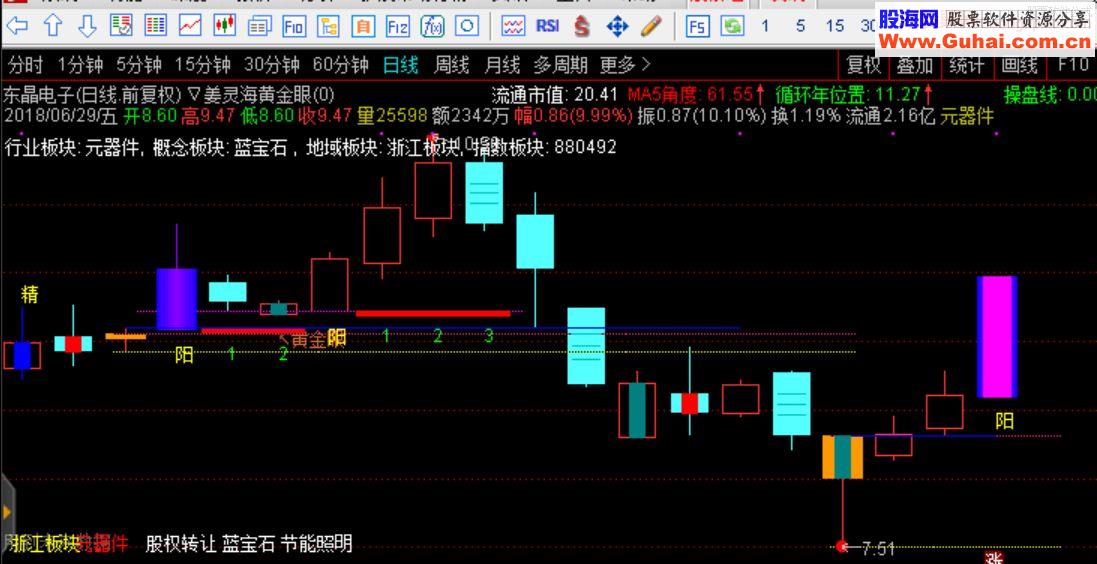
Task: Select the 周线 weekly tab
Action: 451,66
